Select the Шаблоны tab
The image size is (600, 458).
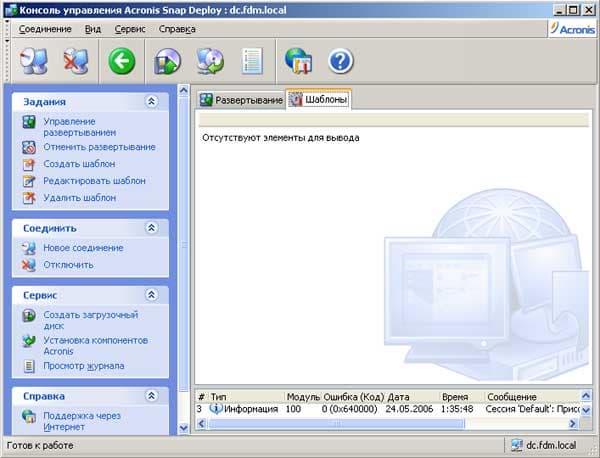pyautogui.click(x=318, y=99)
